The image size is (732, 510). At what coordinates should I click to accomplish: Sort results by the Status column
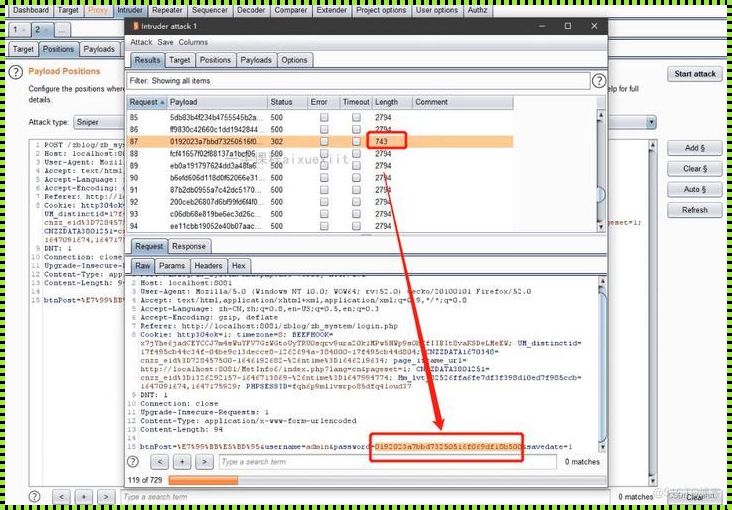click(x=287, y=102)
